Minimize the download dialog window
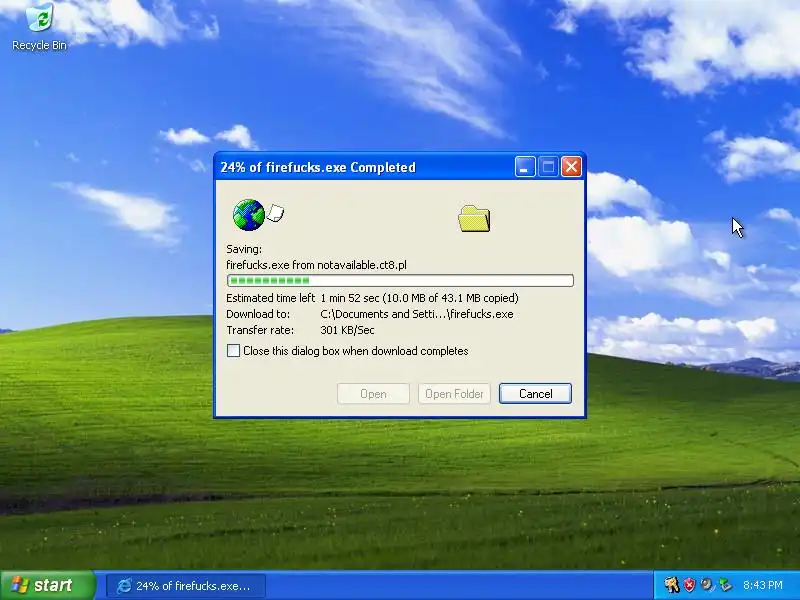 pyautogui.click(x=524, y=167)
